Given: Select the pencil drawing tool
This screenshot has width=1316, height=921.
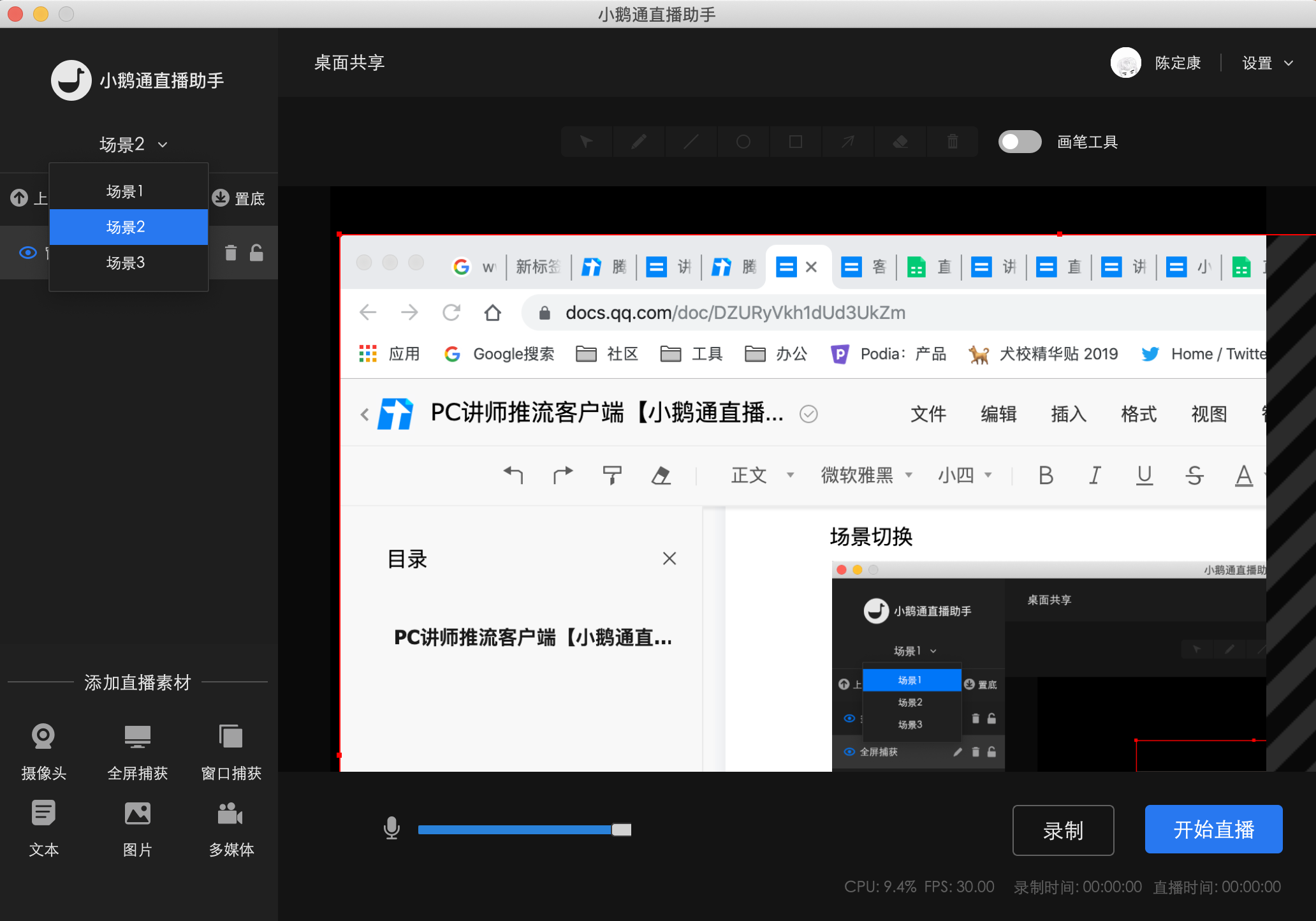Looking at the screenshot, I should [x=638, y=142].
